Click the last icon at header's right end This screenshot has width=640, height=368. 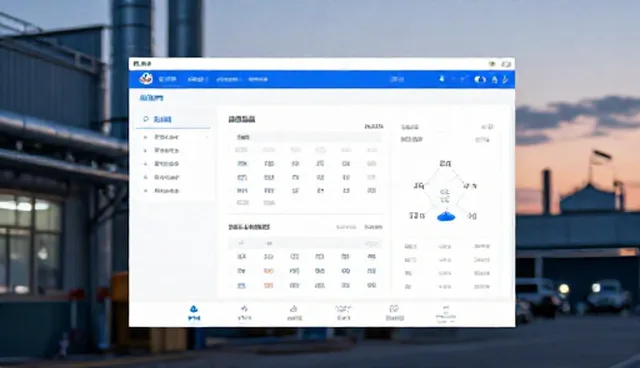coord(505,79)
